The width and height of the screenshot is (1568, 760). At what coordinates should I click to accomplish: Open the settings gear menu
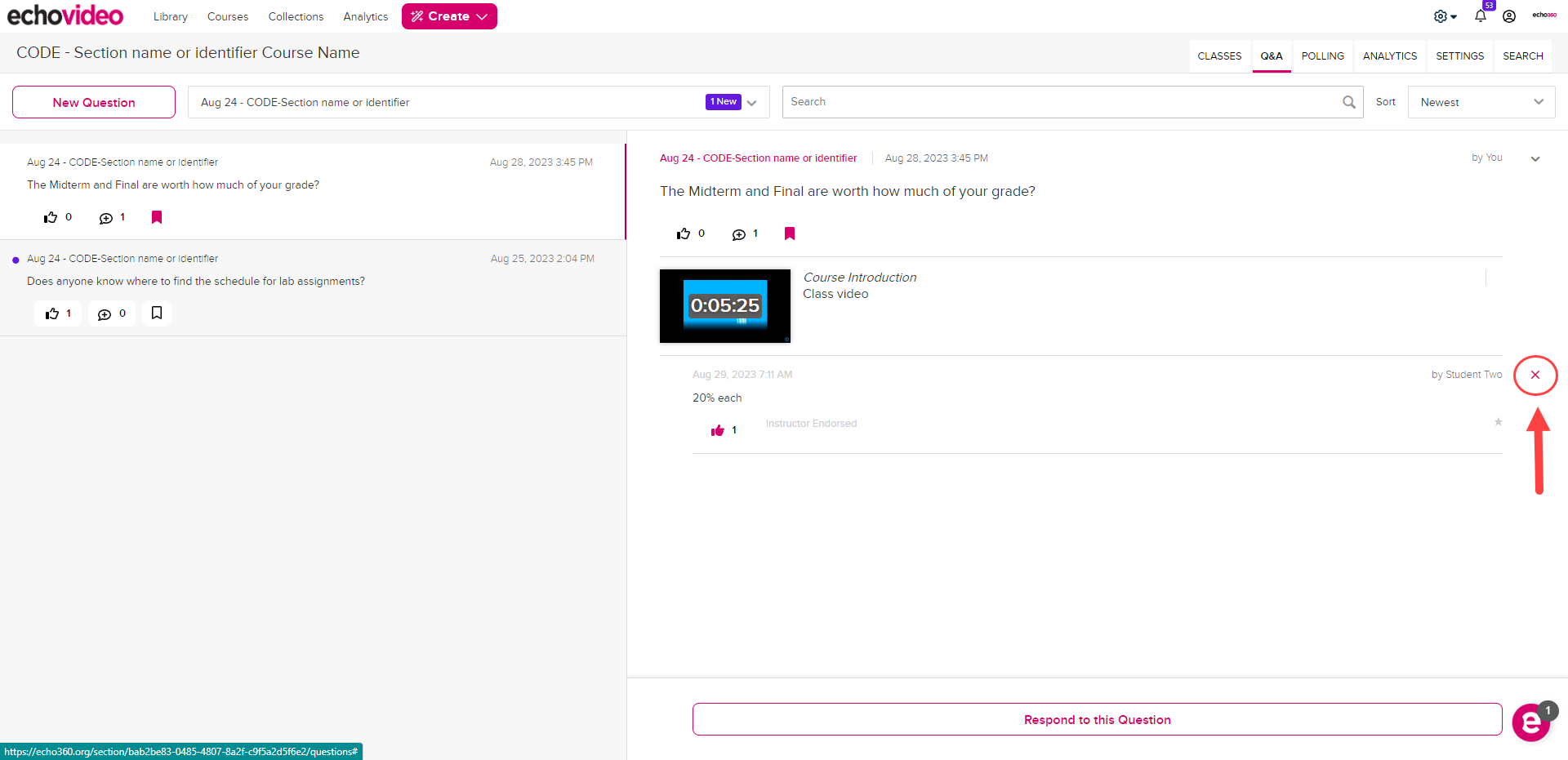click(1444, 16)
